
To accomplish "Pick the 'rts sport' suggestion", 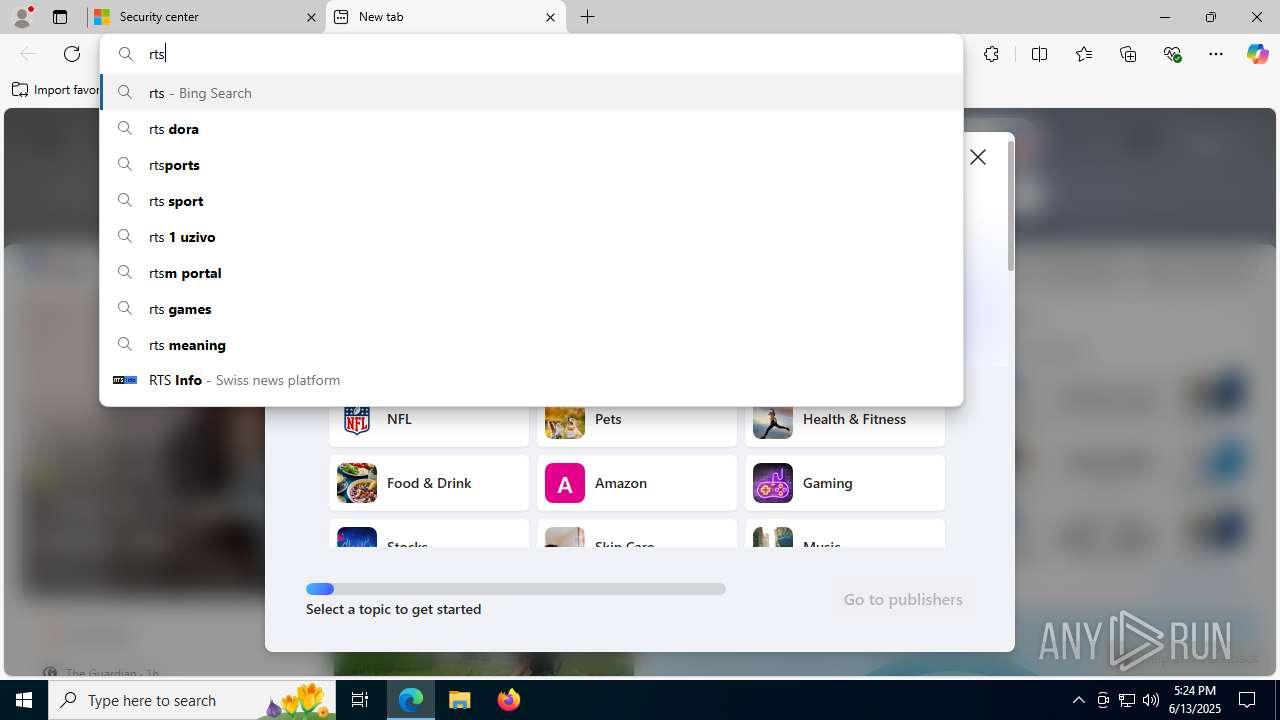I will pyautogui.click(x=531, y=201).
